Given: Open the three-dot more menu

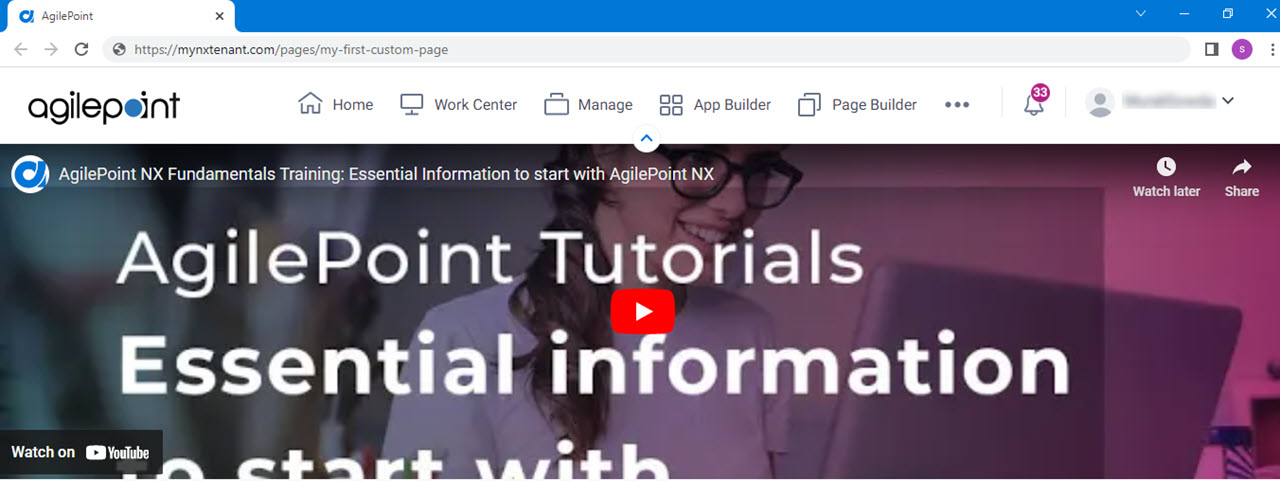Looking at the screenshot, I should [x=957, y=104].
